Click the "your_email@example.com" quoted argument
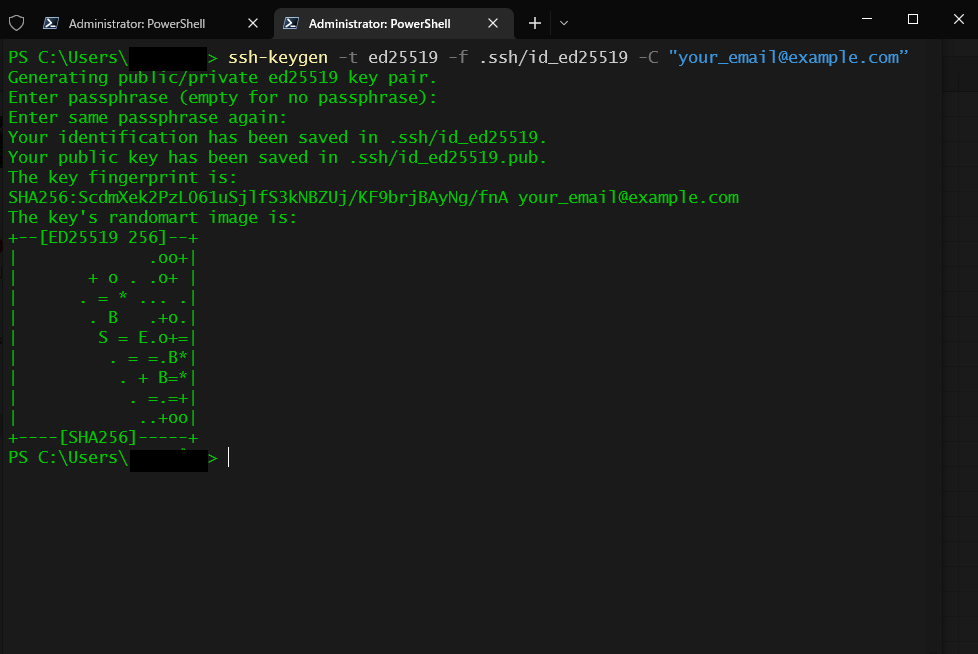This screenshot has width=978, height=654. click(x=788, y=57)
